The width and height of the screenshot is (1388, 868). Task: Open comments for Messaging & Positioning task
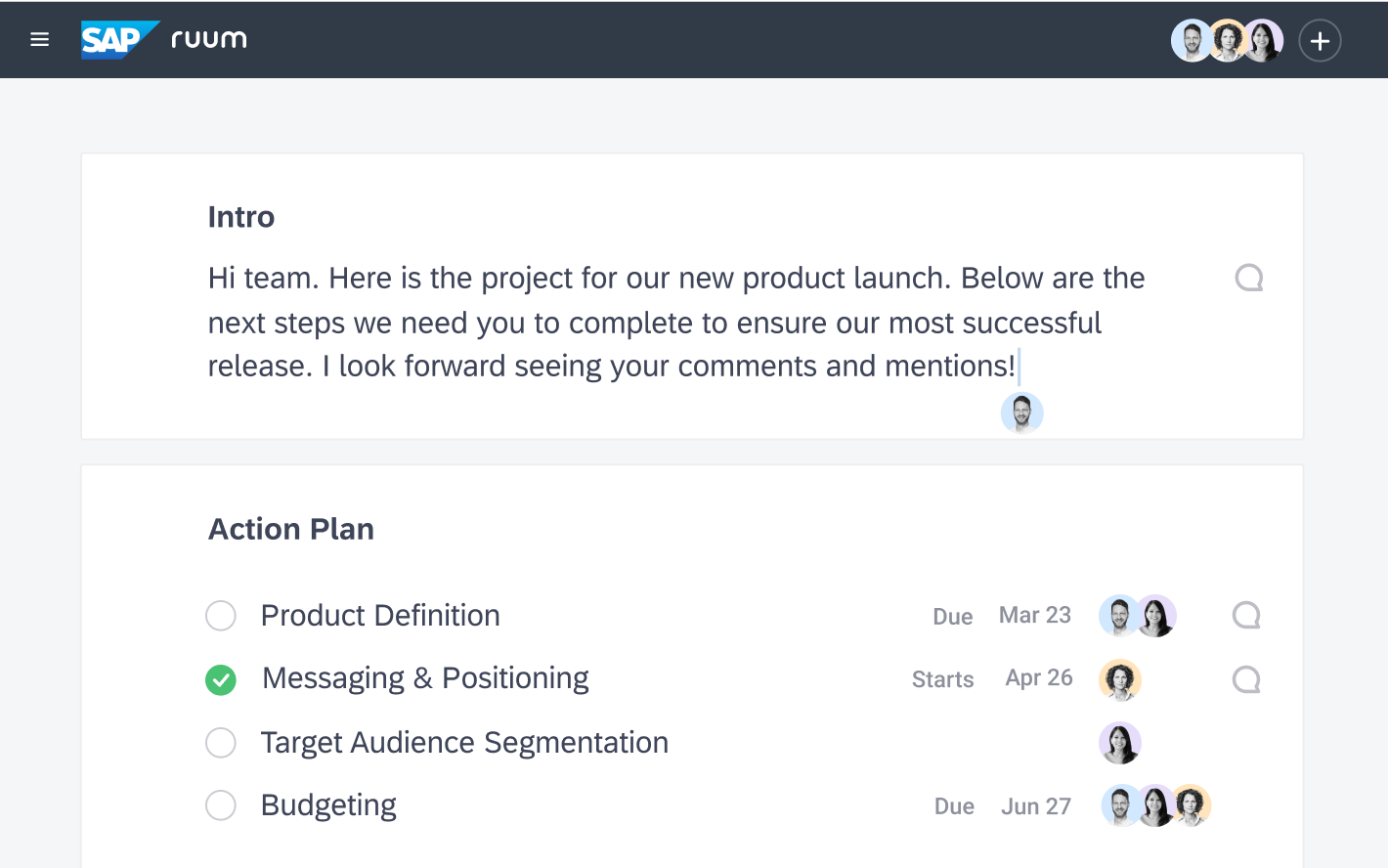(1245, 679)
